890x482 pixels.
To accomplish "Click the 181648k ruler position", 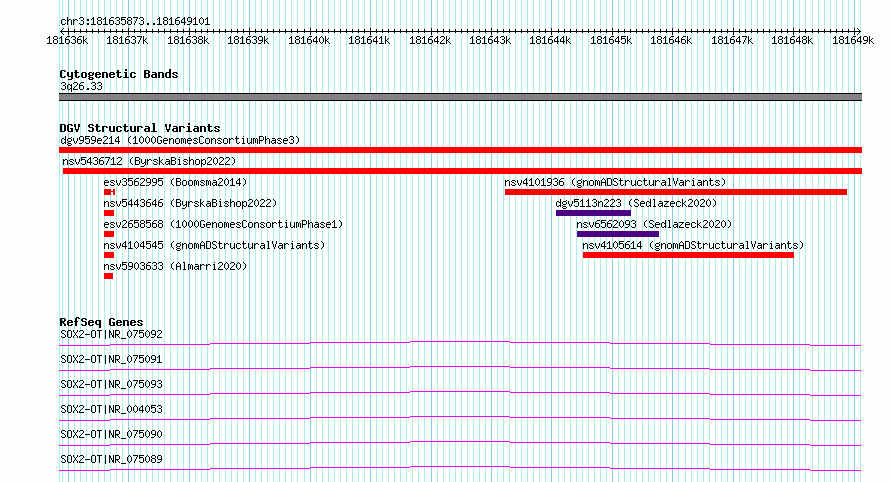I will (x=792, y=40).
